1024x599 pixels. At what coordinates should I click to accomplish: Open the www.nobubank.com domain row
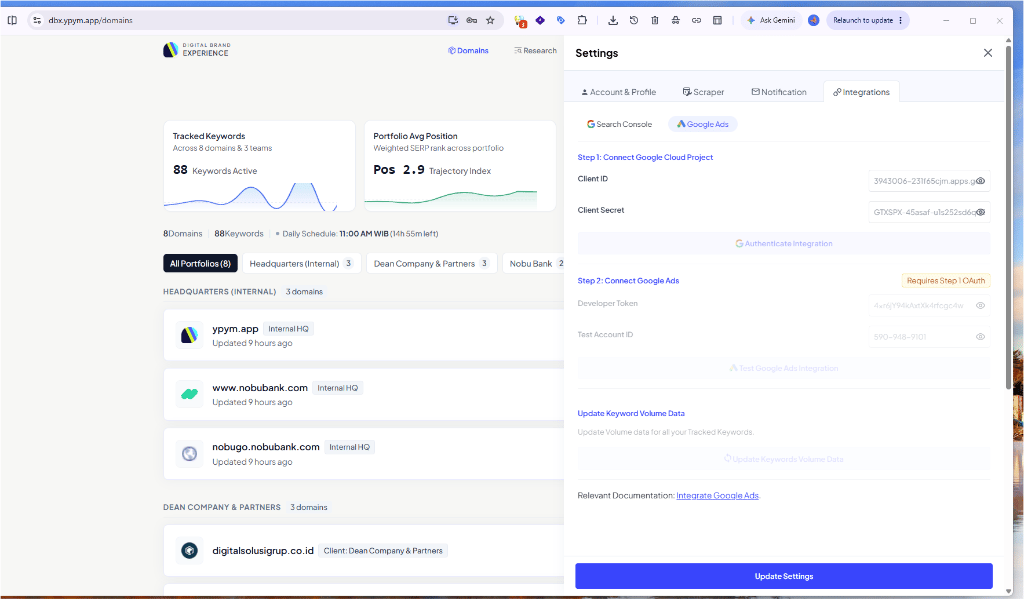(x=364, y=394)
